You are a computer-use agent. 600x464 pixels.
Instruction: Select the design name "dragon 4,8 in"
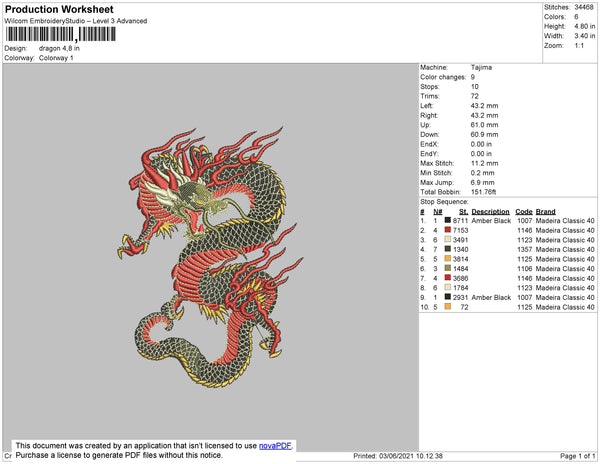[59, 48]
